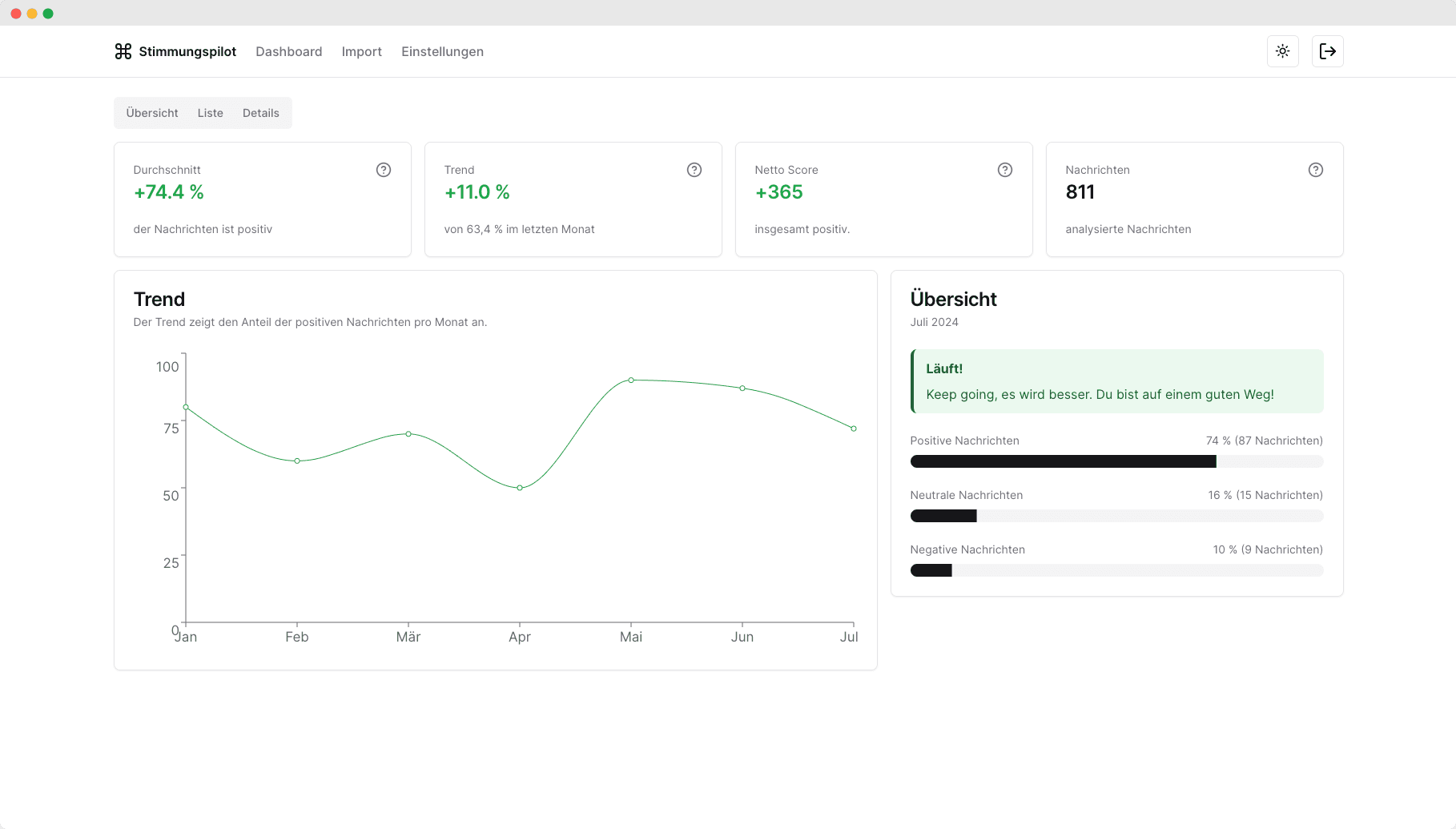Click the Negative Nachrichten progress bar
This screenshot has width=1456, height=829.
[x=1116, y=570]
